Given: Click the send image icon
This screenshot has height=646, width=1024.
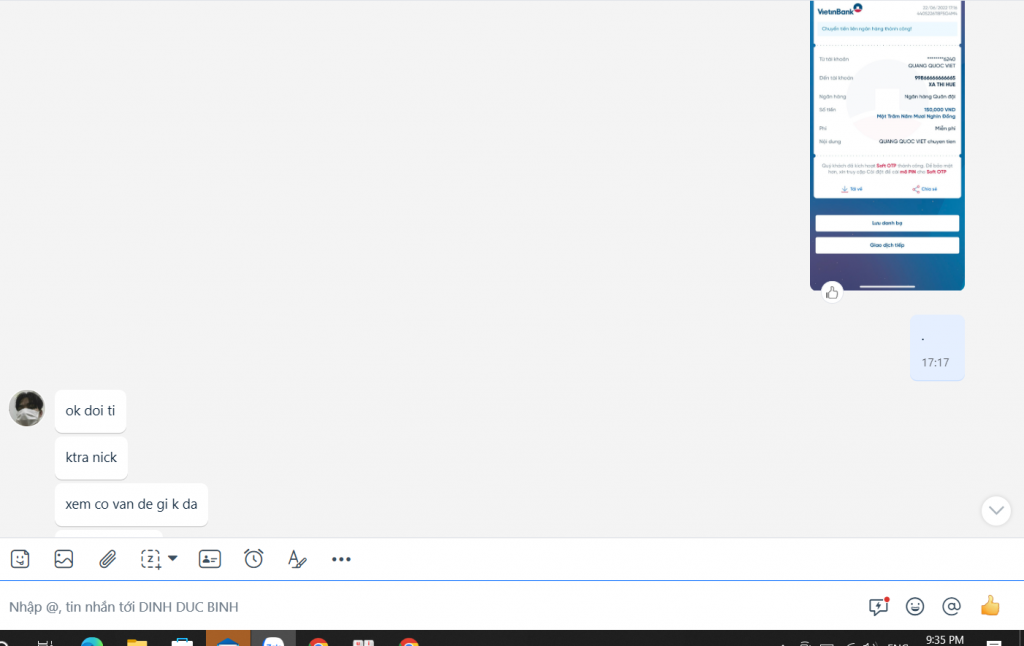Looking at the screenshot, I should tap(64, 559).
